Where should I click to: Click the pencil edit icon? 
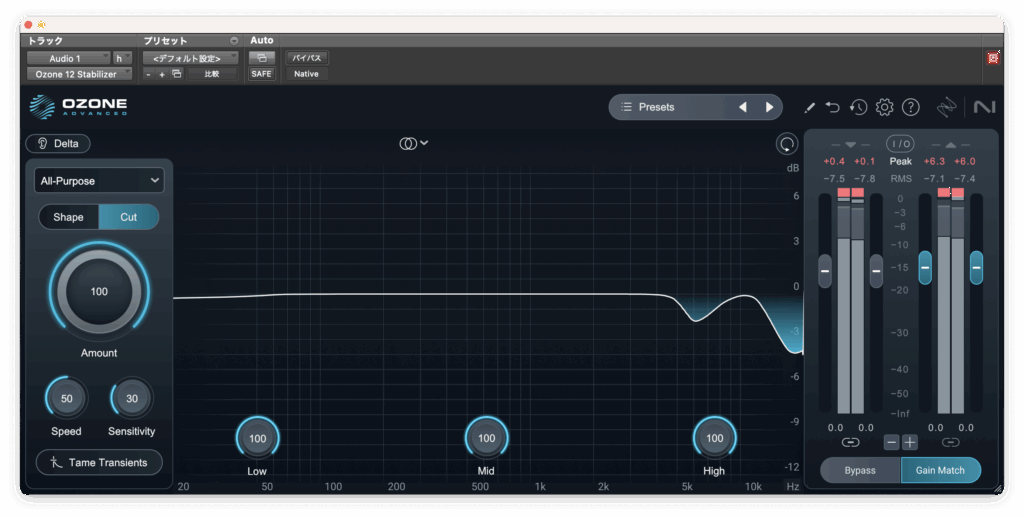[x=809, y=107]
